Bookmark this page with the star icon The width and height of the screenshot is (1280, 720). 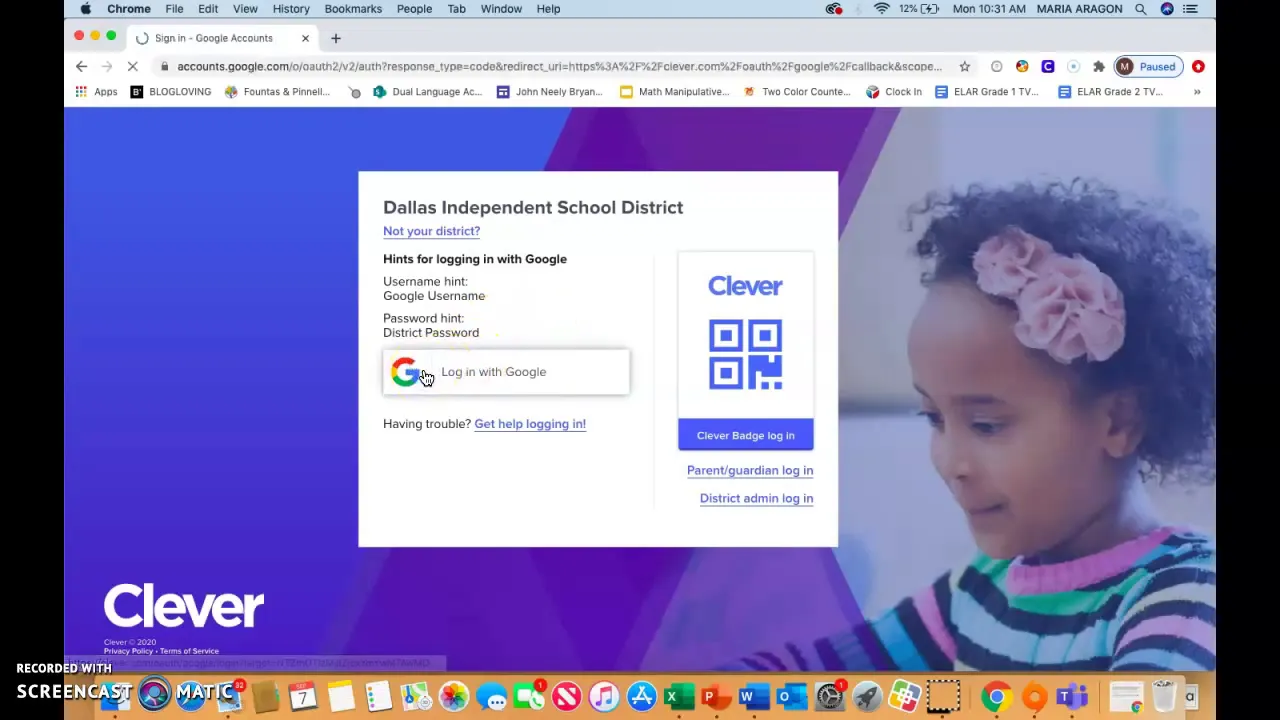(964, 66)
